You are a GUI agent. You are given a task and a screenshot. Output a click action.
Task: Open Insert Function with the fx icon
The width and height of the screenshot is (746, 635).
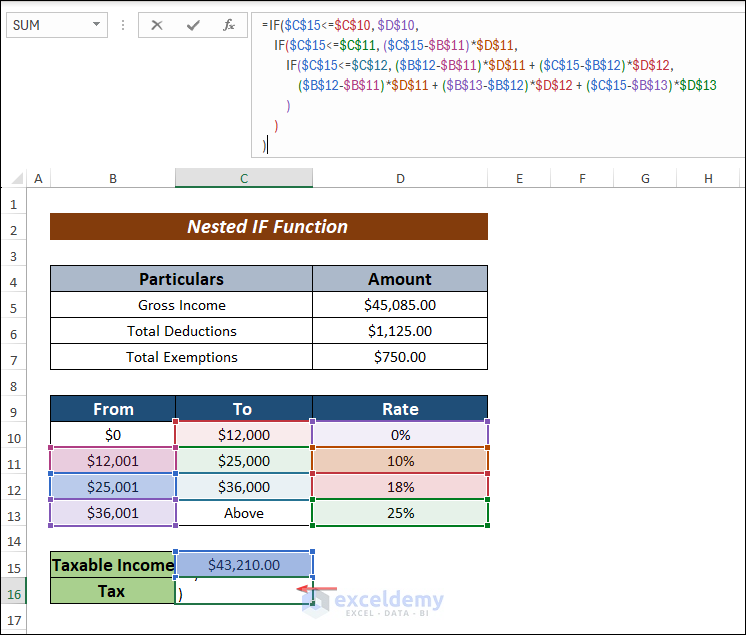point(229,25)
